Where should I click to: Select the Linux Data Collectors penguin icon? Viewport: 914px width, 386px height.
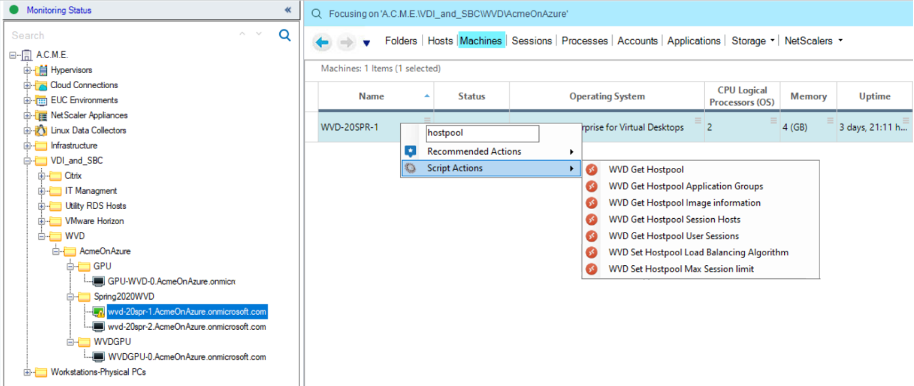point(41,131)
